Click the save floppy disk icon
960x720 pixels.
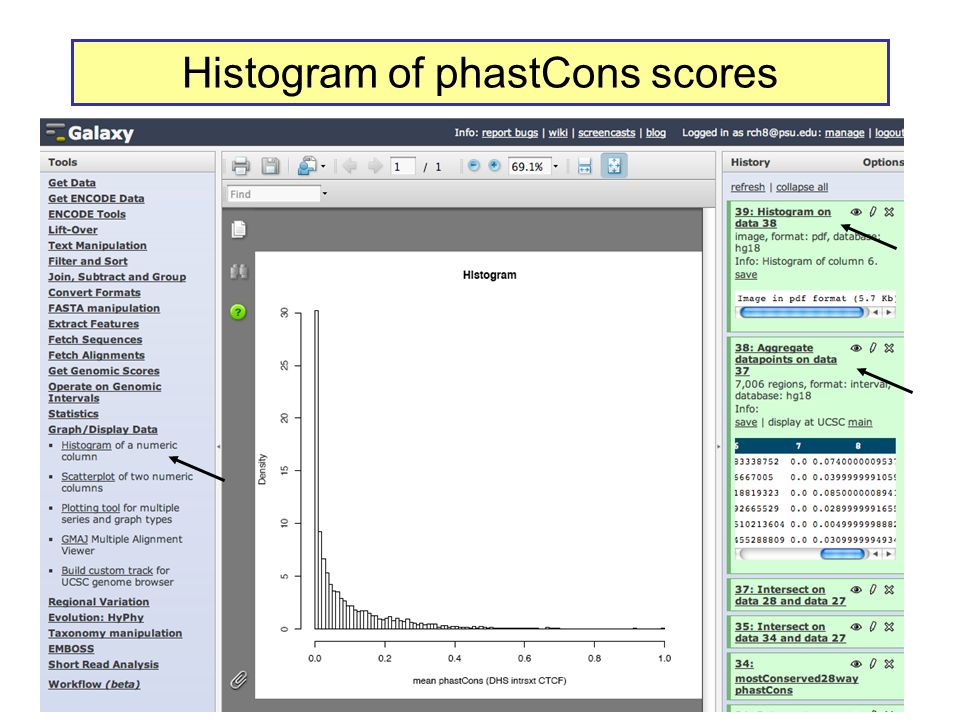(270, 166)
